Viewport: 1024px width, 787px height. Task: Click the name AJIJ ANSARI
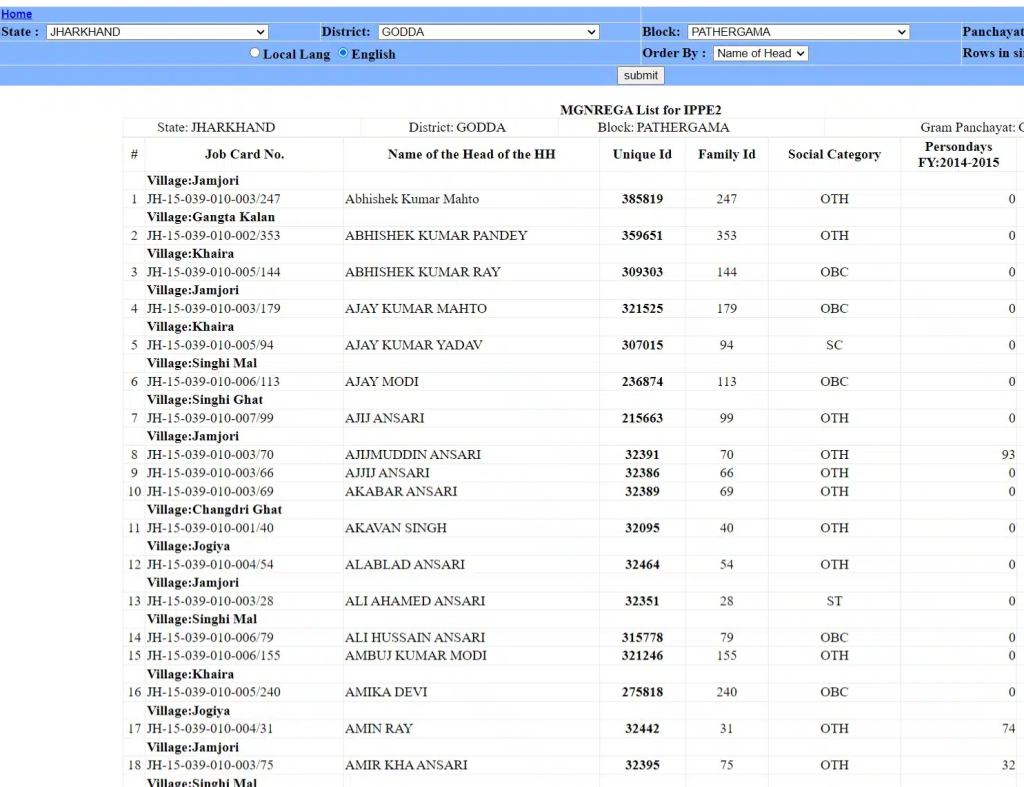click(x=385, y=419)
